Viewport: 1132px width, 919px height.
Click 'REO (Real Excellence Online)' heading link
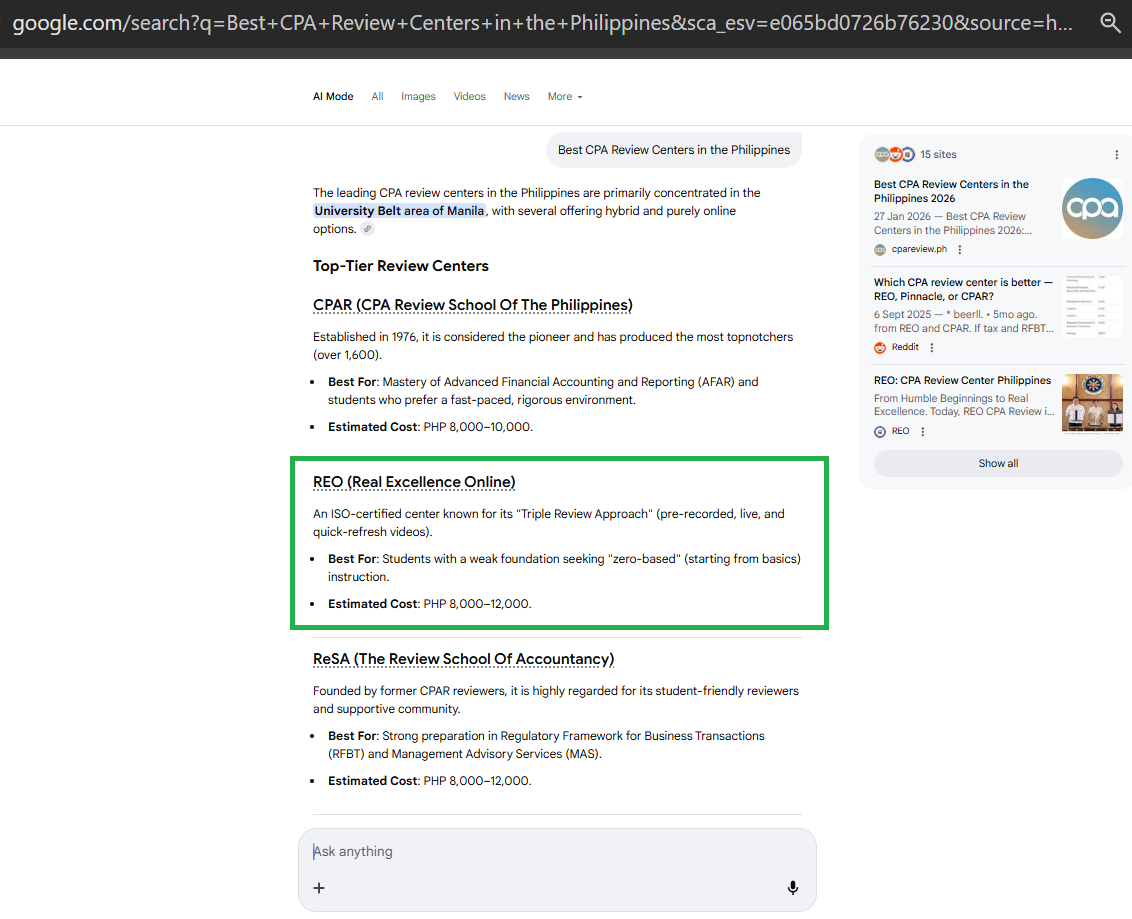414,482
